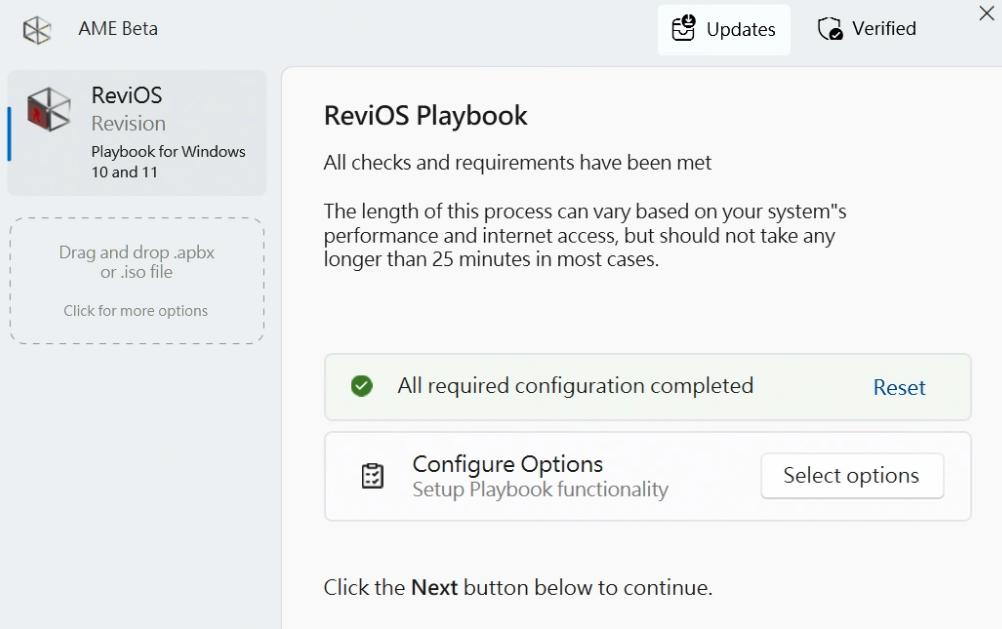Select the ReviOS Revision playbook entry
1002x629 pixels.
tap(137, 133)
